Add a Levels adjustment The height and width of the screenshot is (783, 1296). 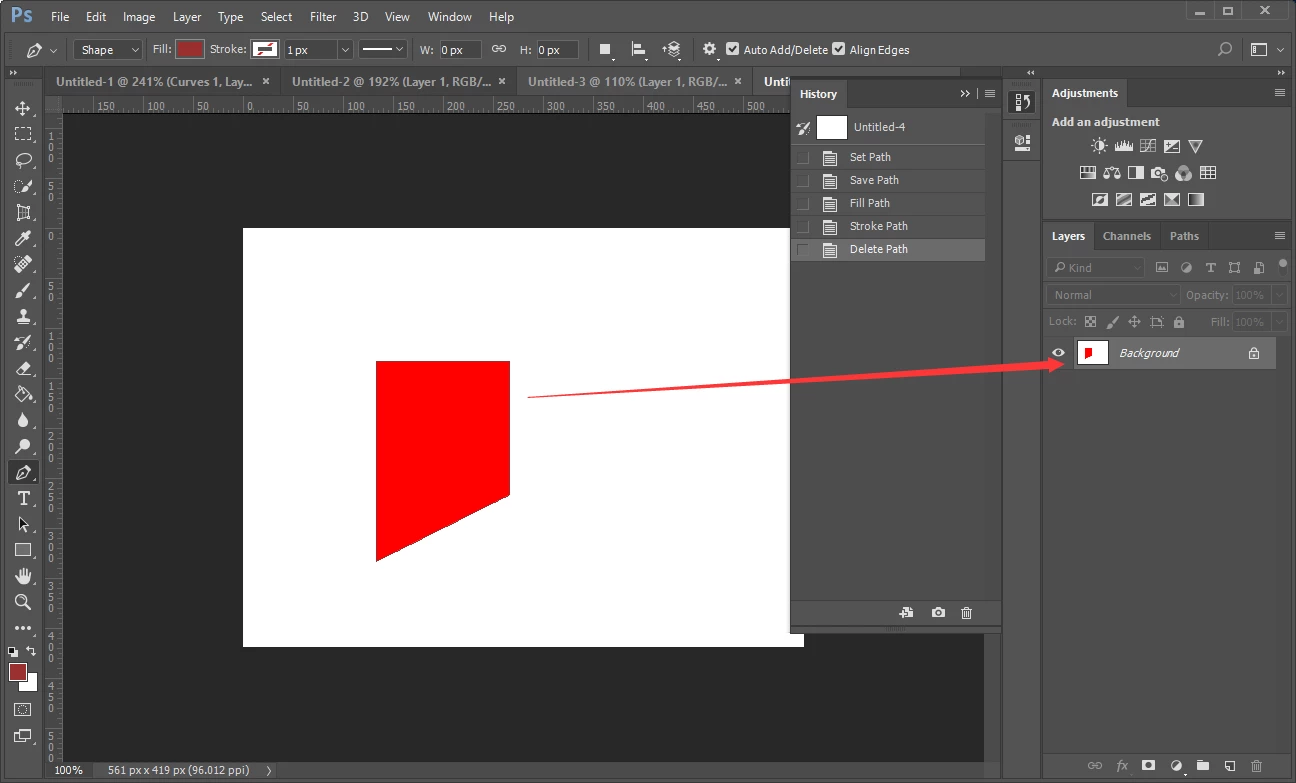click(x=1123, y=146)
